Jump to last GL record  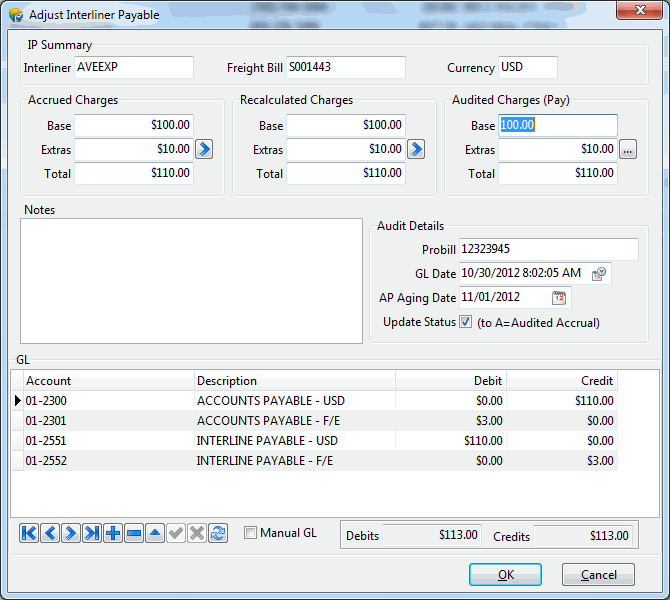(92, 533)
